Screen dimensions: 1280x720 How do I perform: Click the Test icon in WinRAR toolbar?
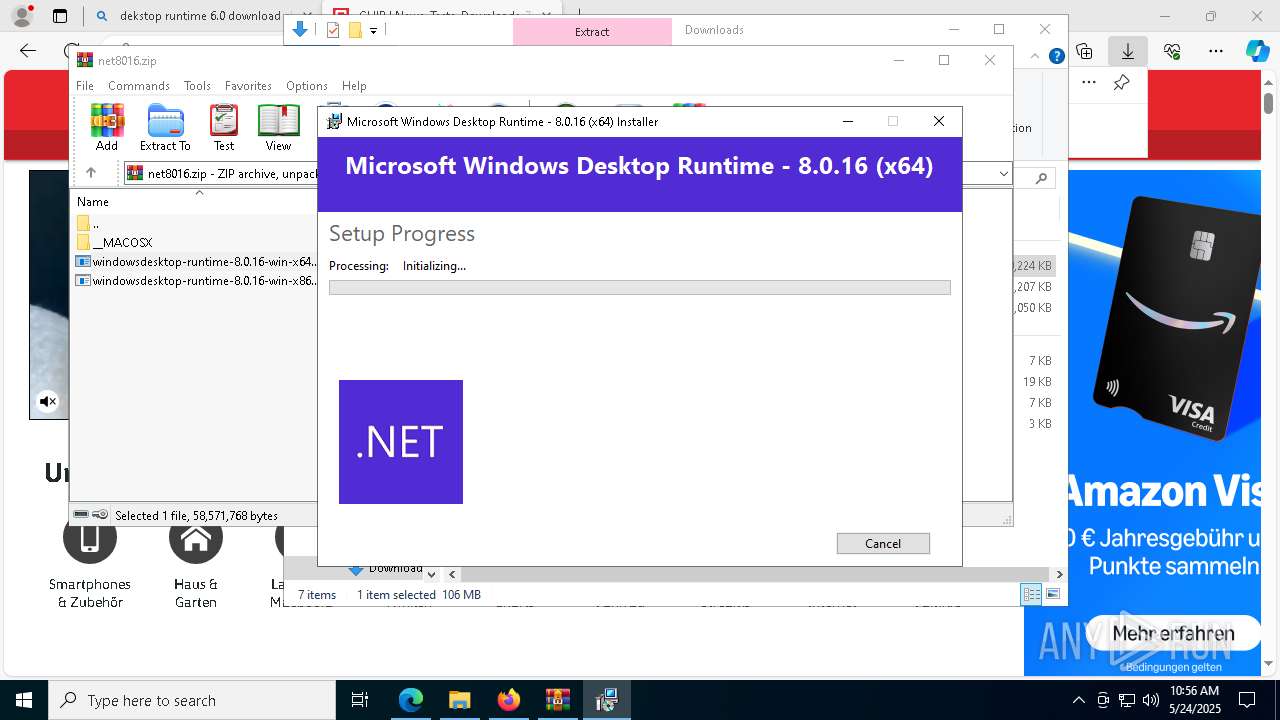[x=224, y=128]
